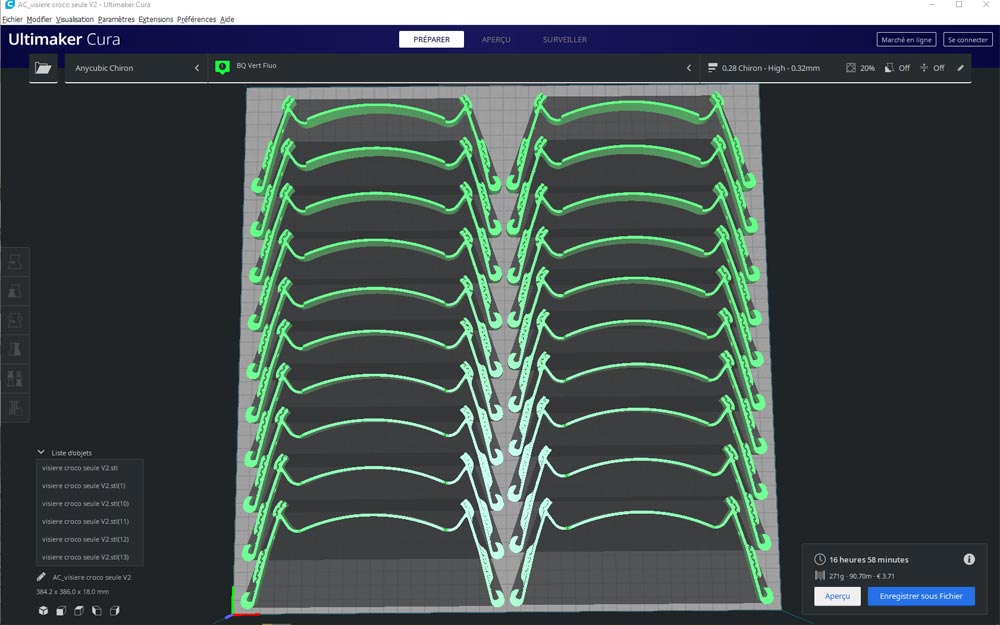Click the infill 20% icon

tap(851, 68)
